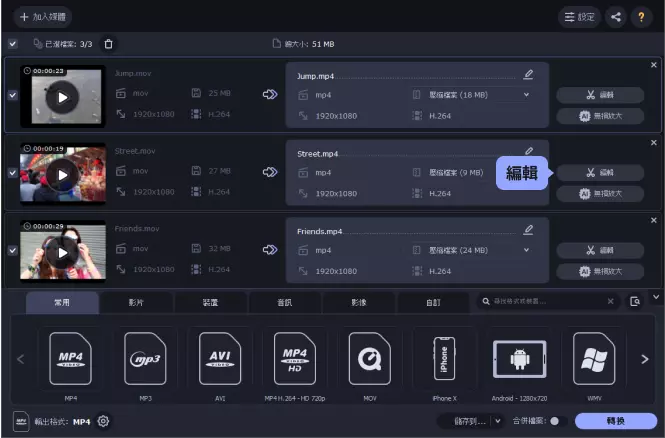Uncheck the Friends.mov file checkbox
The image size is (665, 438).
tap(13, 251)
